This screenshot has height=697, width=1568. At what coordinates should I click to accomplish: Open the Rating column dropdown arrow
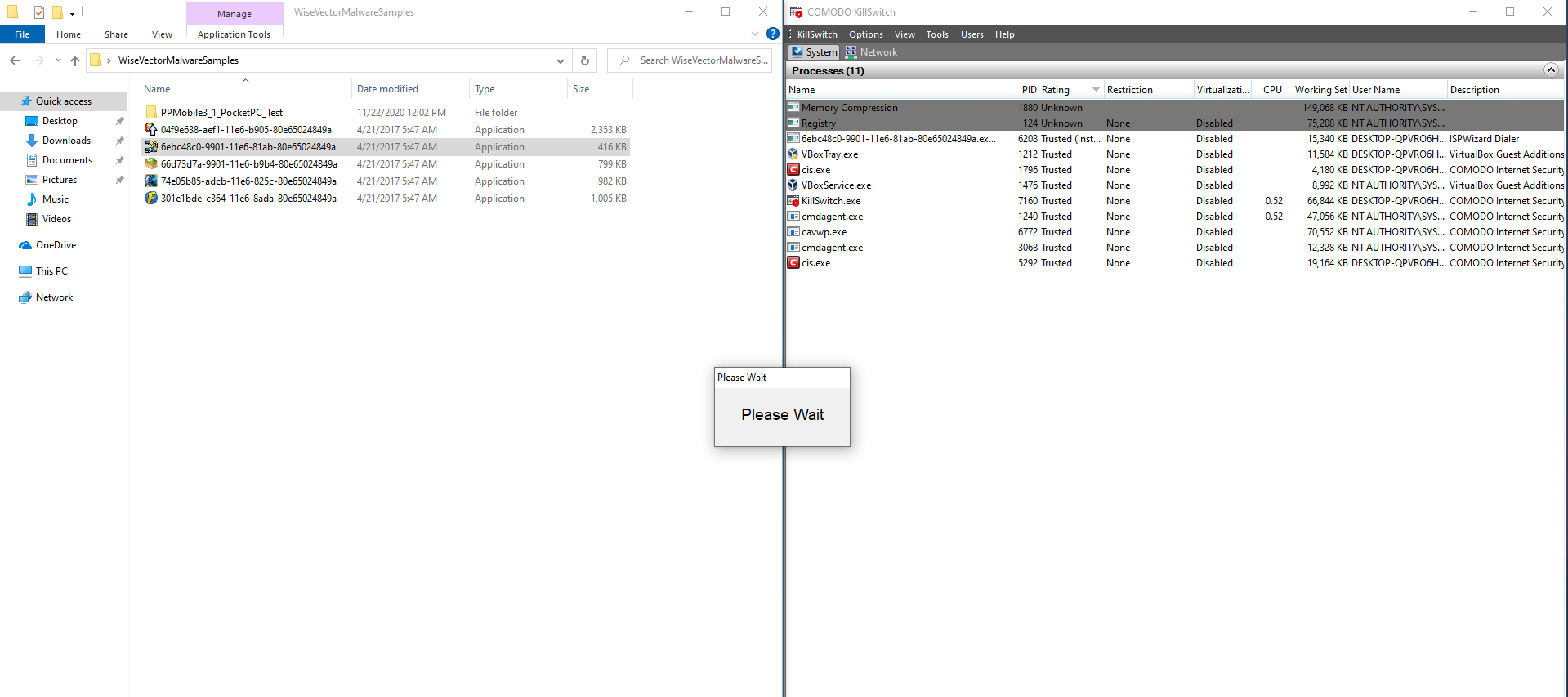pos(1096,90)
